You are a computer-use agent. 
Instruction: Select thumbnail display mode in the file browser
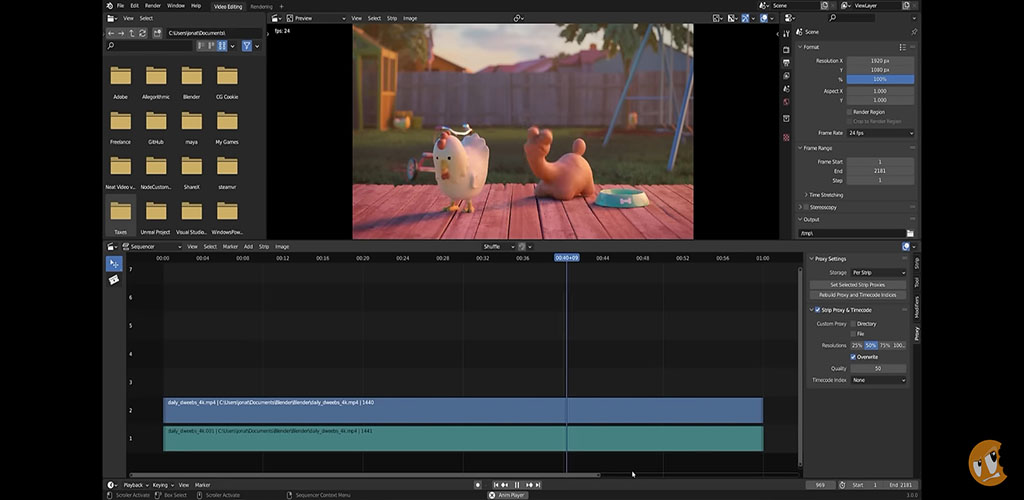(222, 46)
